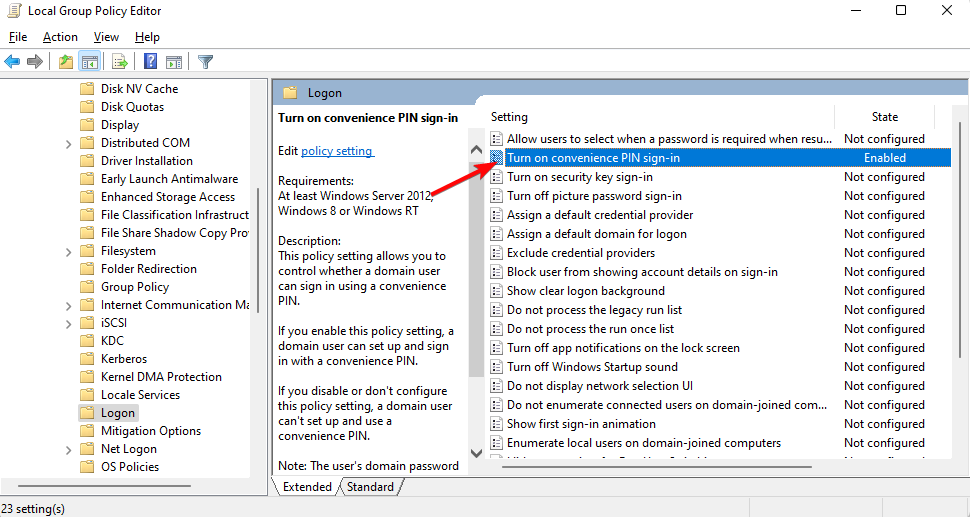Toggle the Show/Hide Console Tree icon
This screenshot has height=517, width=970.
pyautogui.click(x=90, y=61)
